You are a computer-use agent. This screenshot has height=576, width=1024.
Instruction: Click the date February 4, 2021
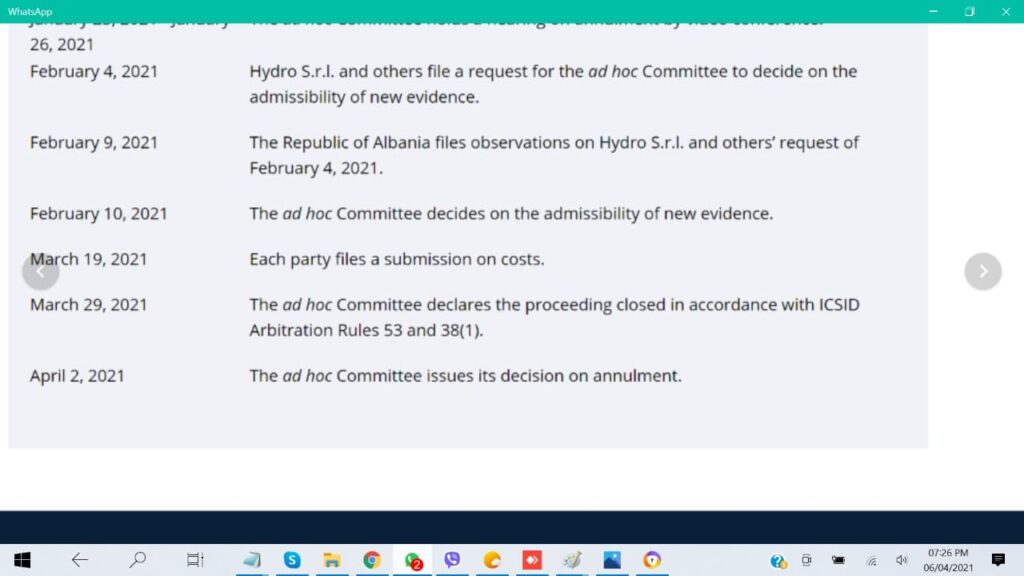(94, 71)
